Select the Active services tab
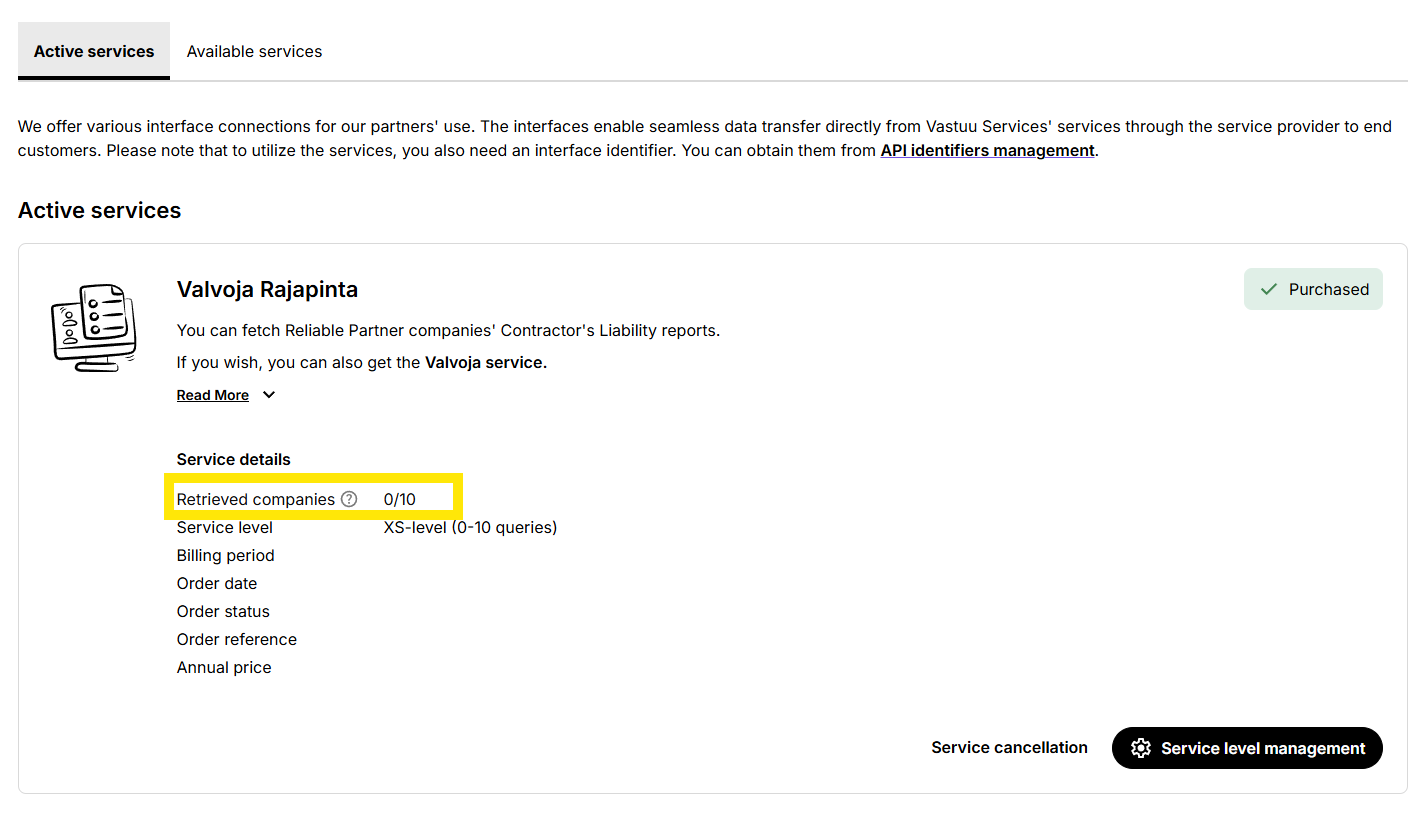Viewport: 1425px width, 818px height. [94, 51]
